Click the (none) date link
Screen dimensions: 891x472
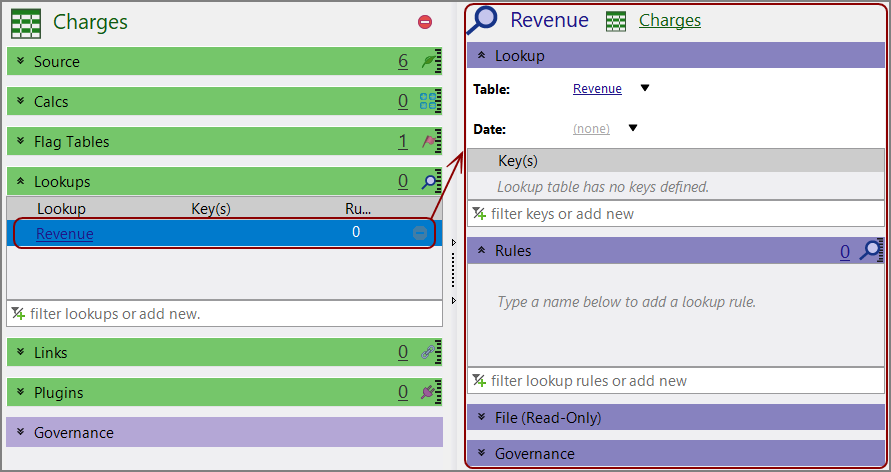(592, 129)
